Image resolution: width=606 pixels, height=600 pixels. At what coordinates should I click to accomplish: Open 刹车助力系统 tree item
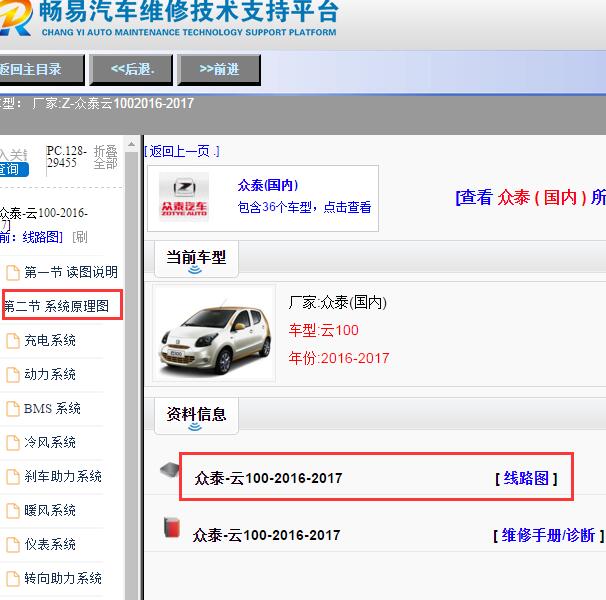coord(63,476)
